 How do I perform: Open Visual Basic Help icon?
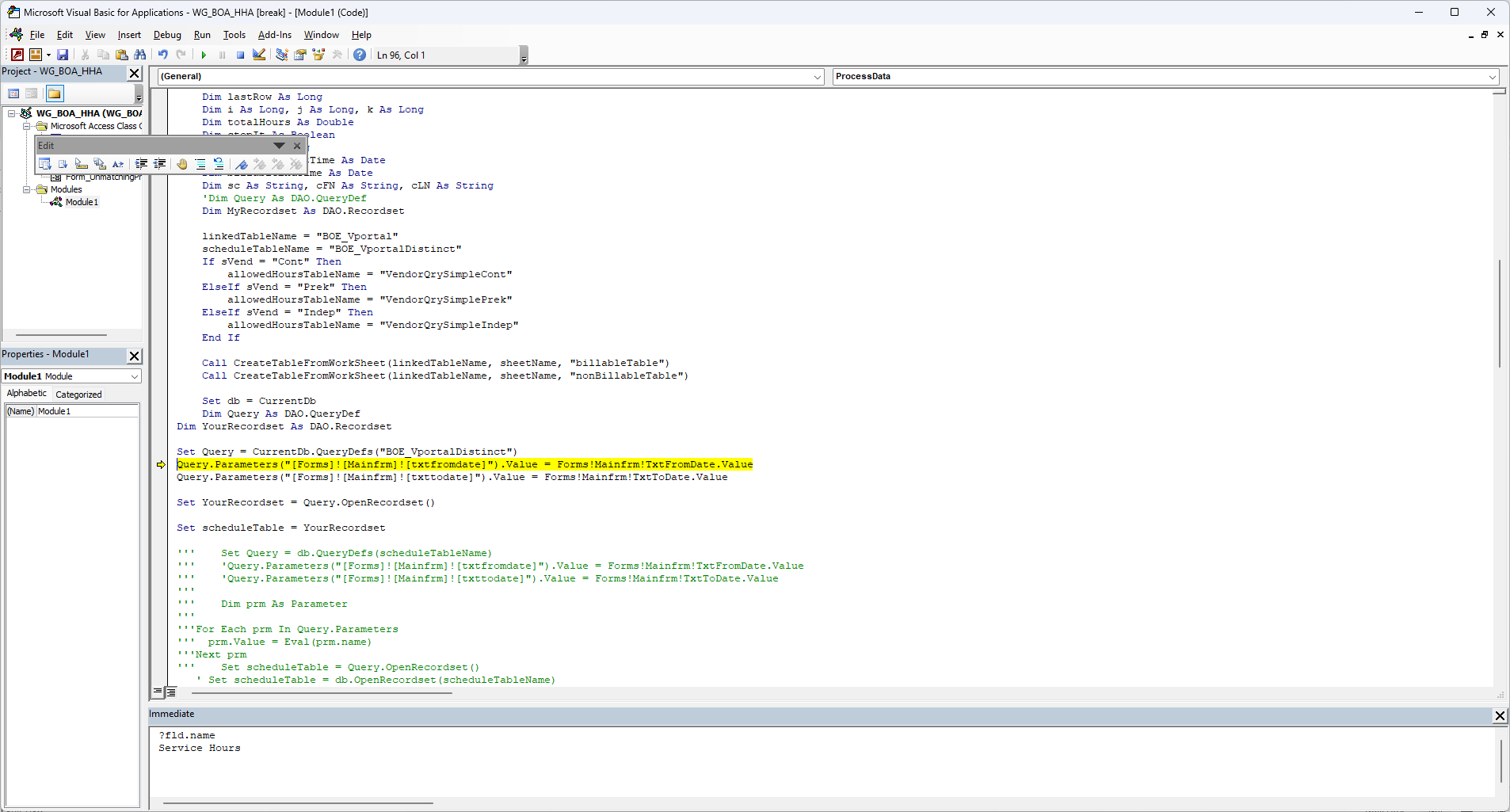[x=360, y=55]
